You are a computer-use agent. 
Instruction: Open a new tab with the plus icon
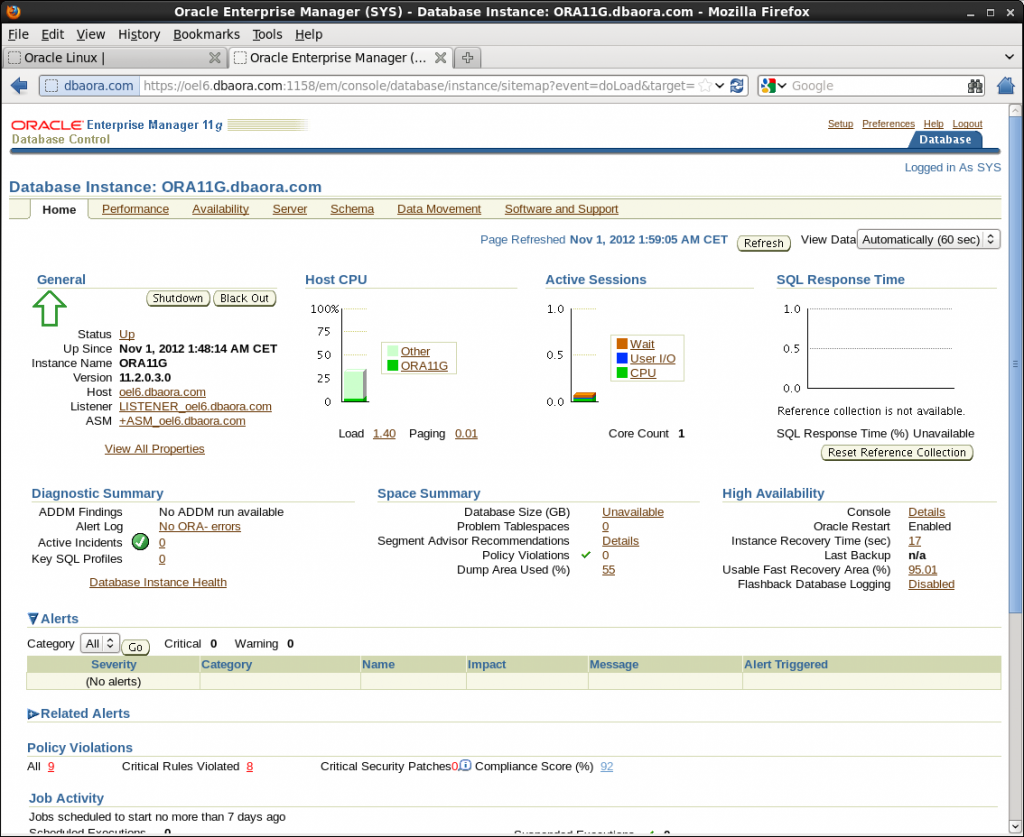click(x=467, y=57)
